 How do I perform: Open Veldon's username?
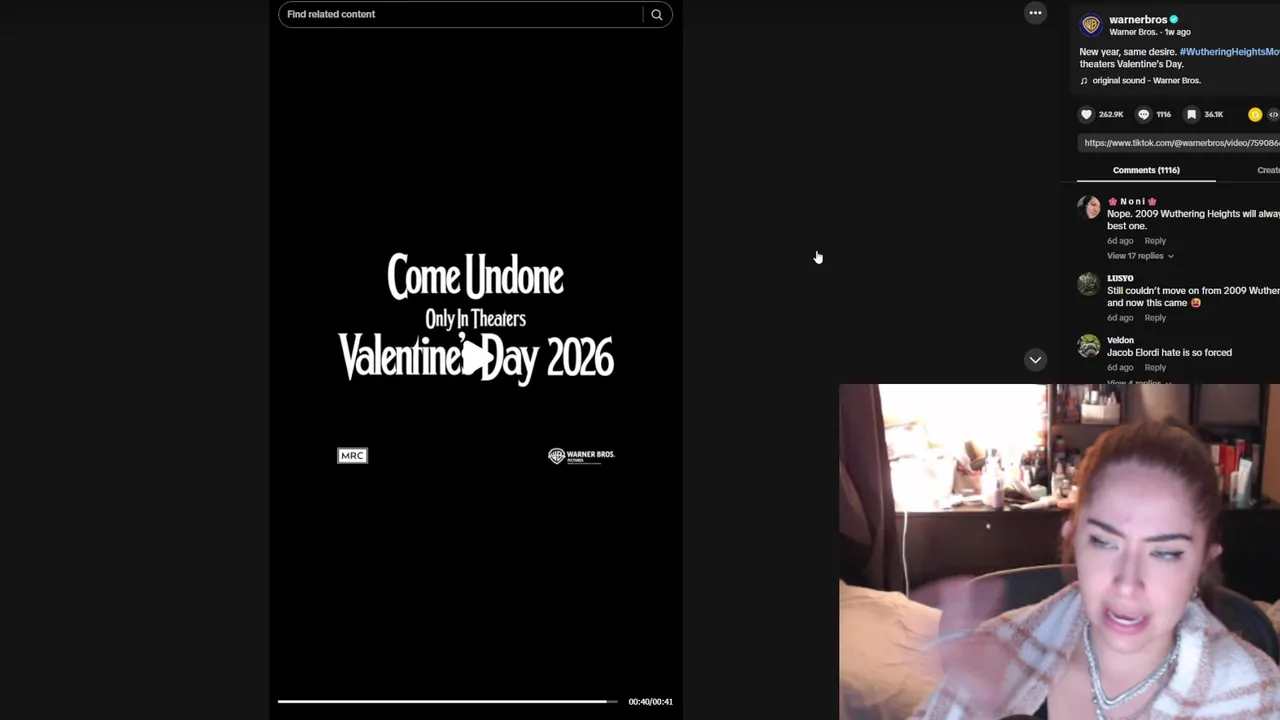tap(1120, 340)
